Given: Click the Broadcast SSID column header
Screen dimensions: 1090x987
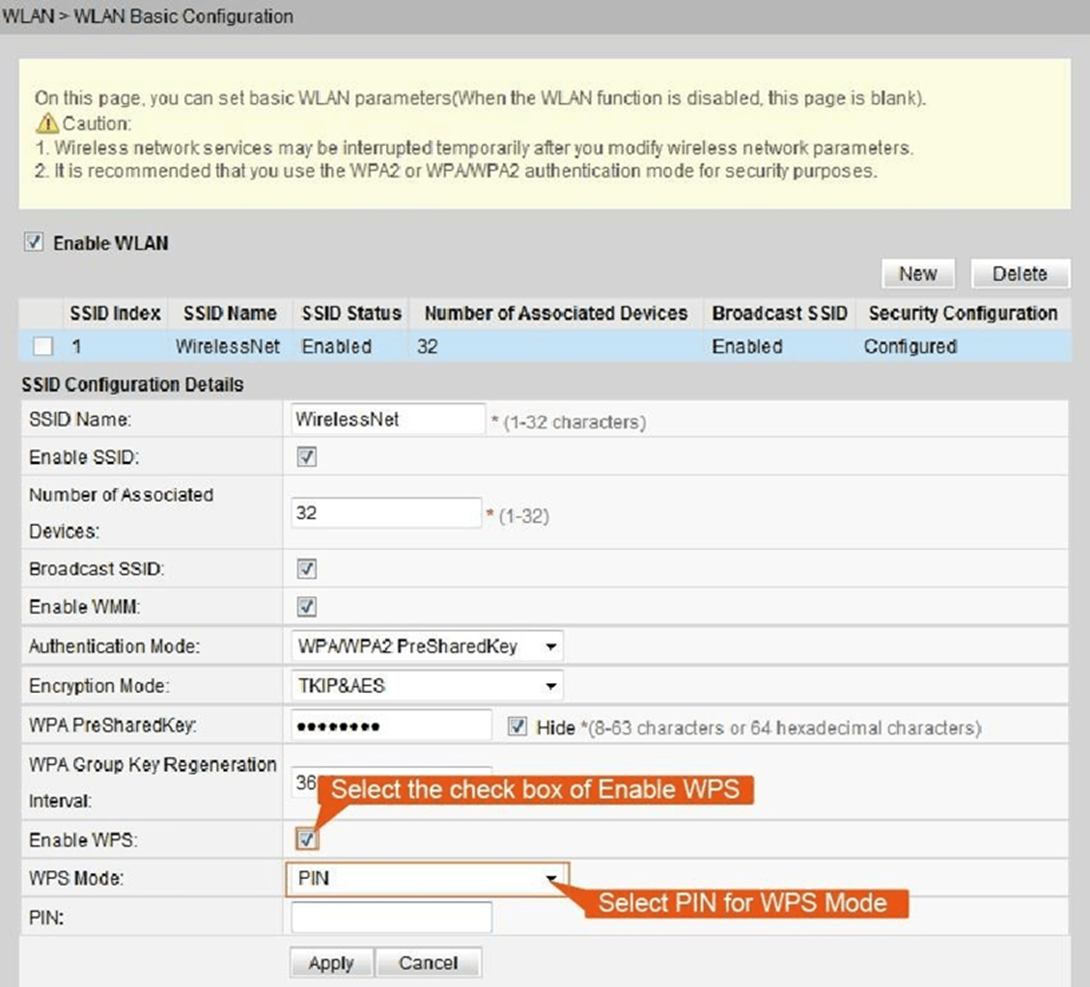Looking at the screenshot, I should click(x=779, y=313).
